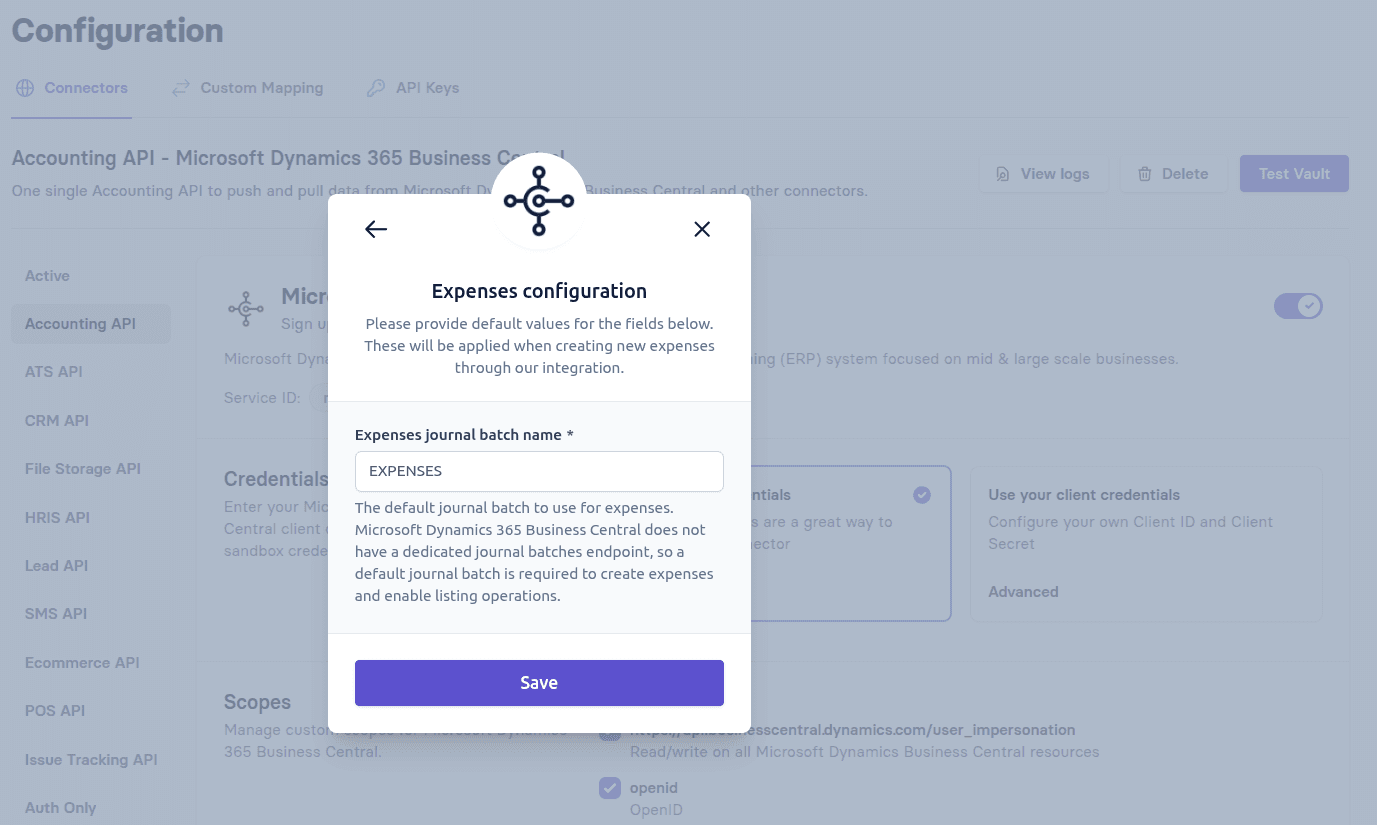Click the trash icon on the Delete button
The height and width of the screenshot is (825, 1377).
click(x=1146, y=173)
